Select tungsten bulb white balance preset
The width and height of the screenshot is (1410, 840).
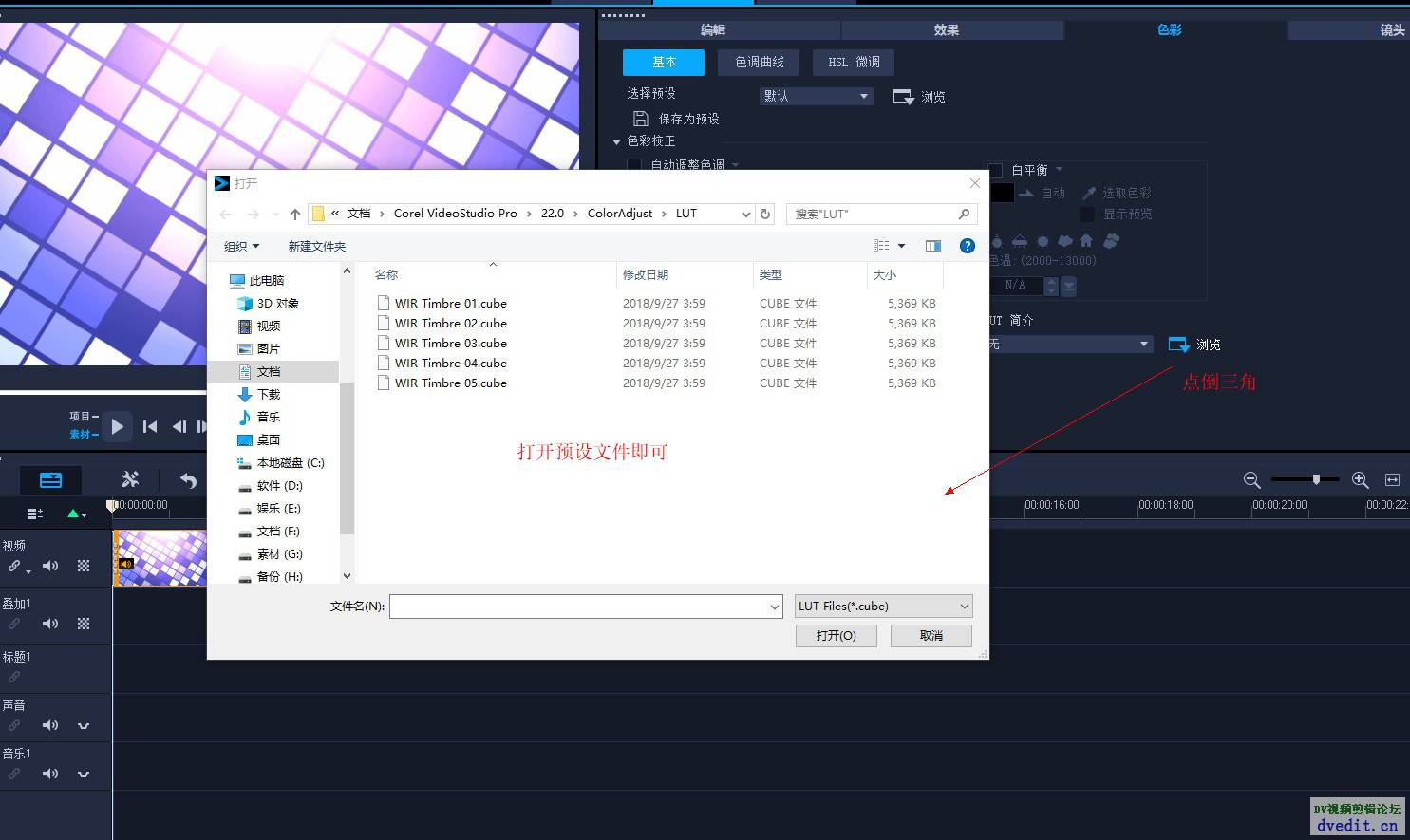point(999,241)
